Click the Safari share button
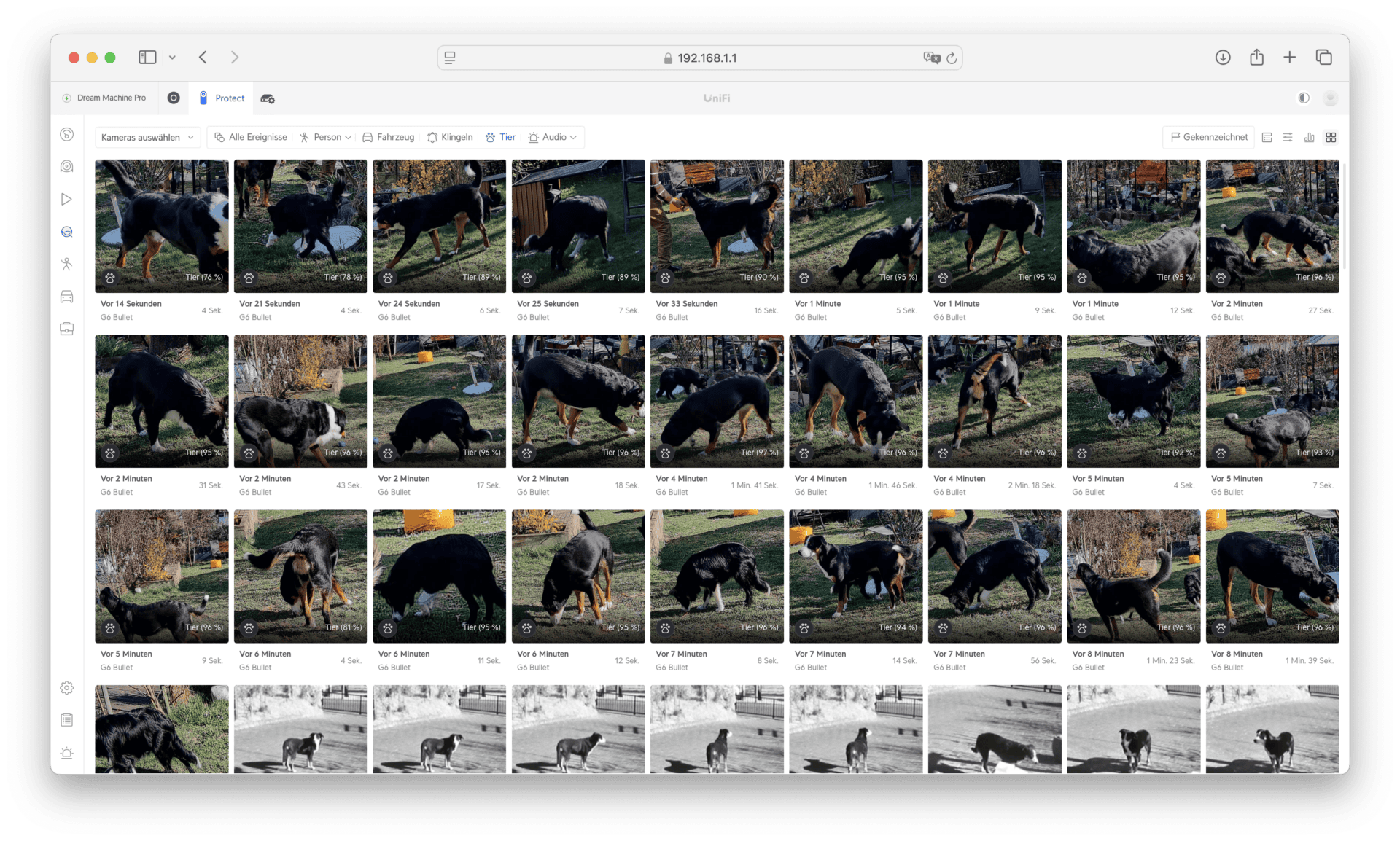This screenshot has height=841, width=1400. click(1256, 57)
